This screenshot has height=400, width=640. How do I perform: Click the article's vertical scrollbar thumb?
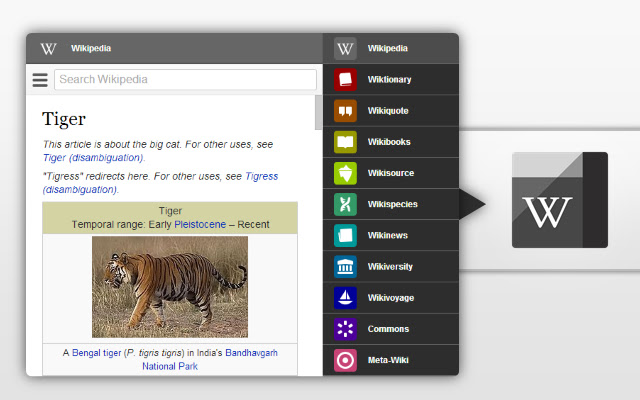tap(319, 112)
